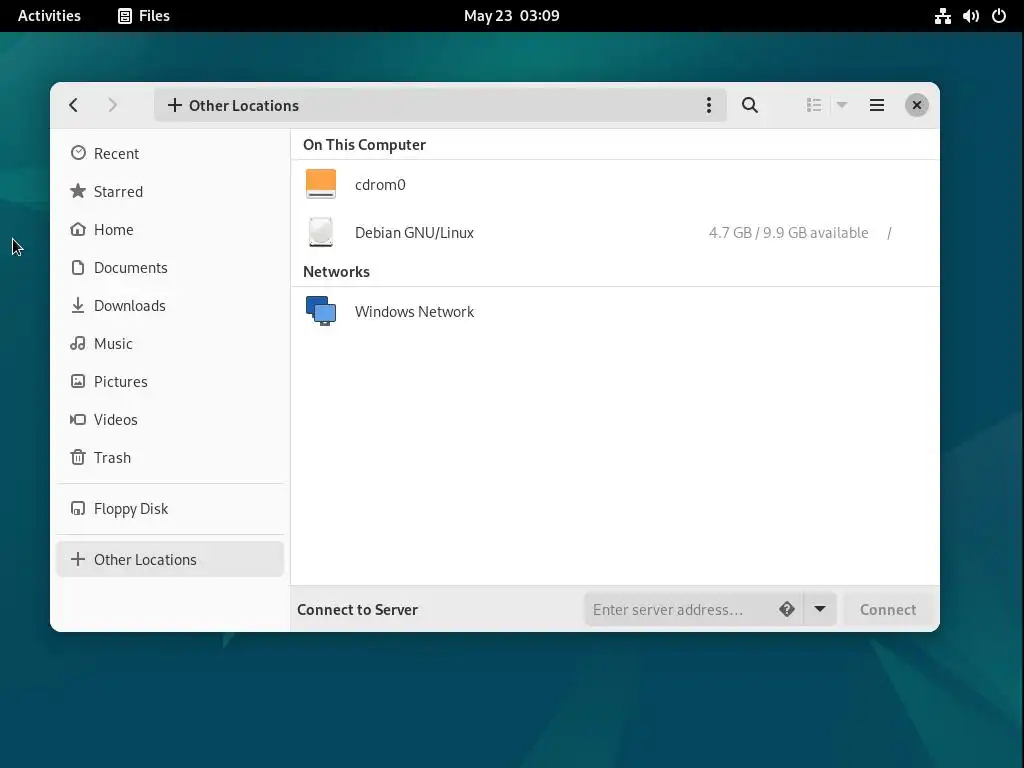
Task: Click the Windows Network computers icon
Action: 321,311
